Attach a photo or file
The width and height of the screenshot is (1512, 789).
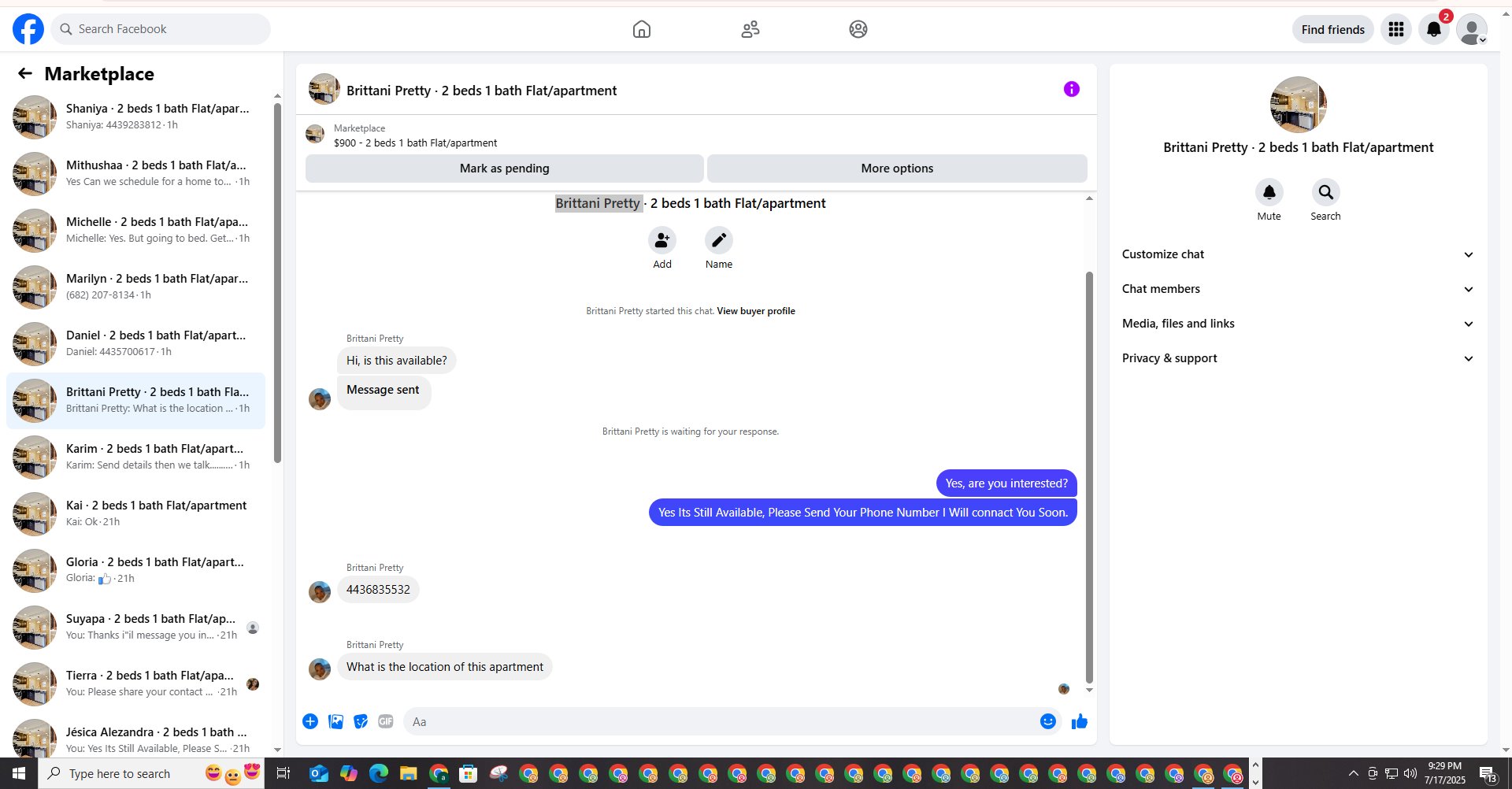pyautogui.click(x=335, y=721)
